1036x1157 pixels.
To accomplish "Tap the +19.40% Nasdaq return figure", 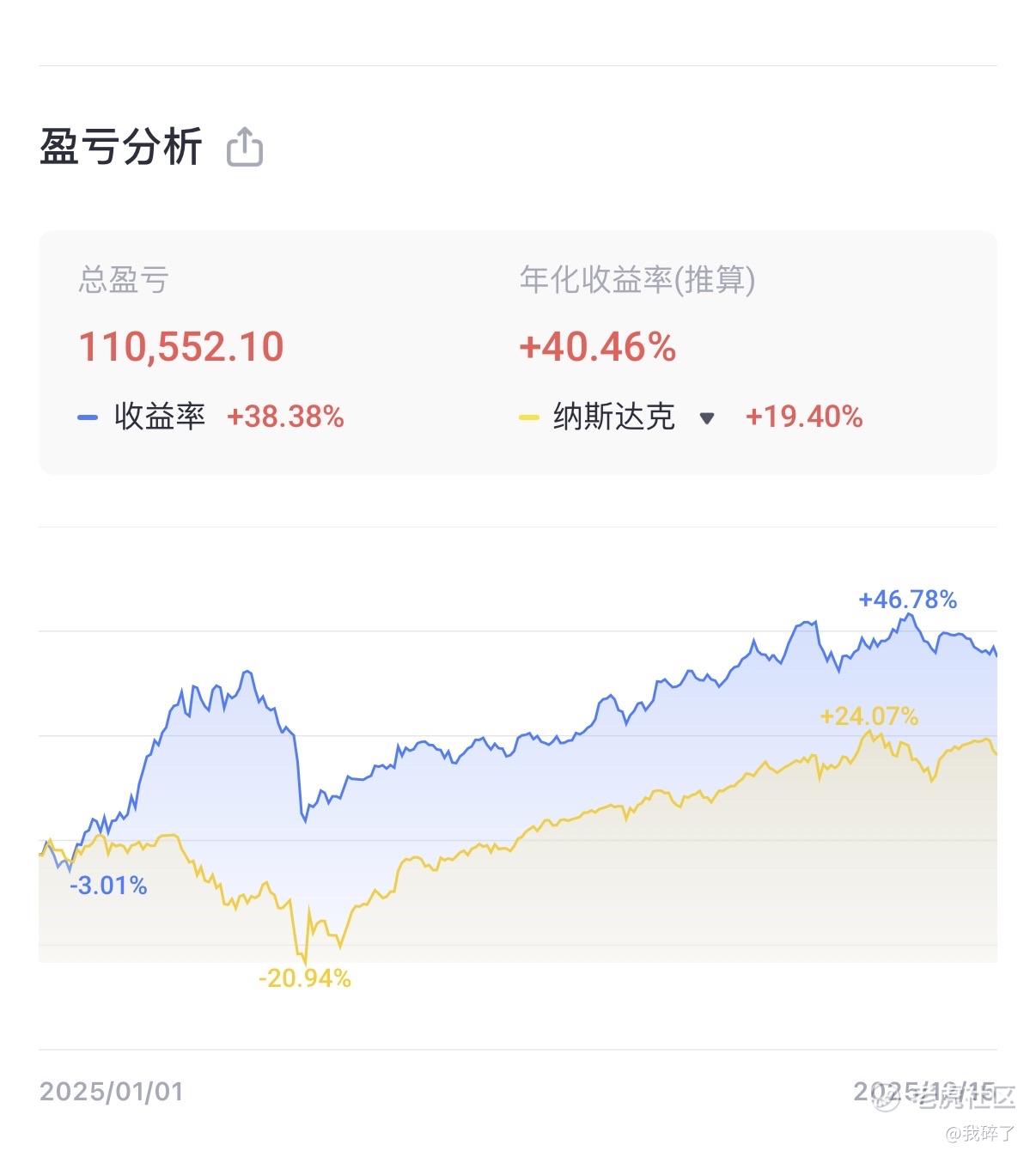I will click(x=803, y=417).
